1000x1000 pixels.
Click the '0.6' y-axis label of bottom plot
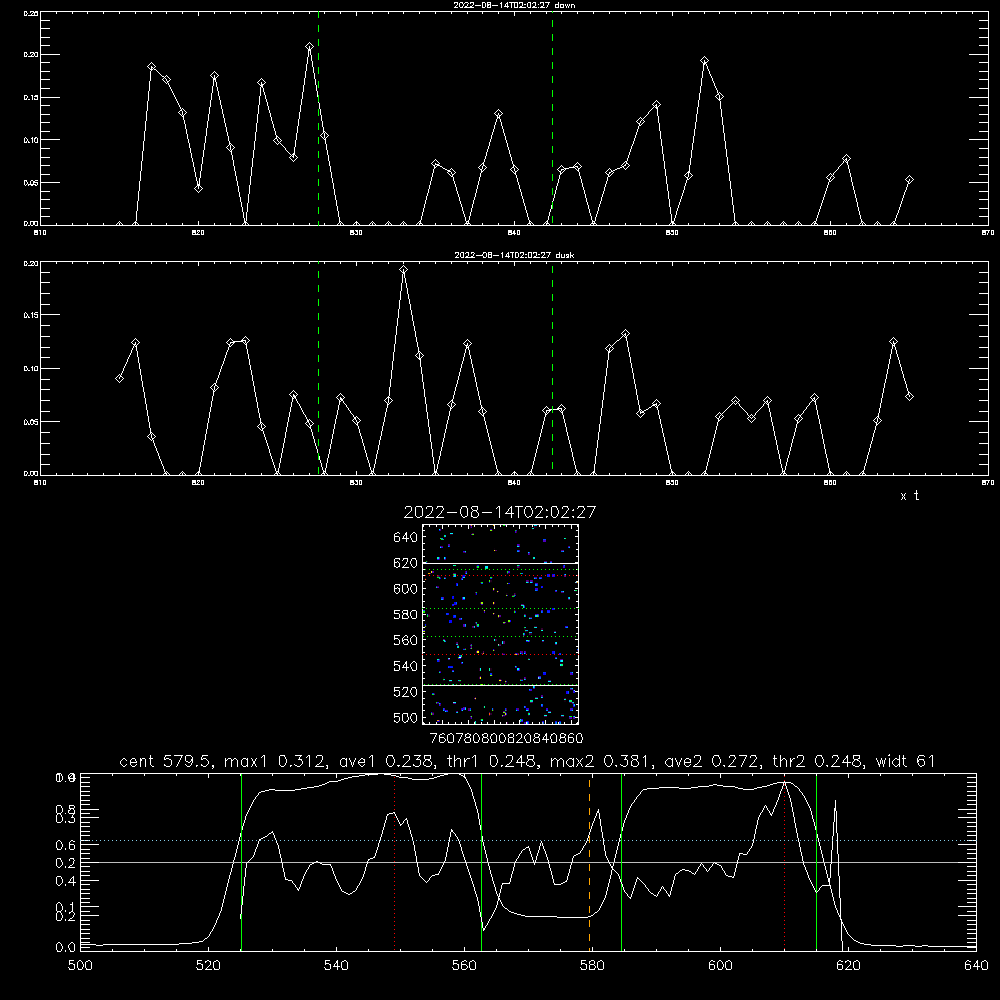click(67, 846)
